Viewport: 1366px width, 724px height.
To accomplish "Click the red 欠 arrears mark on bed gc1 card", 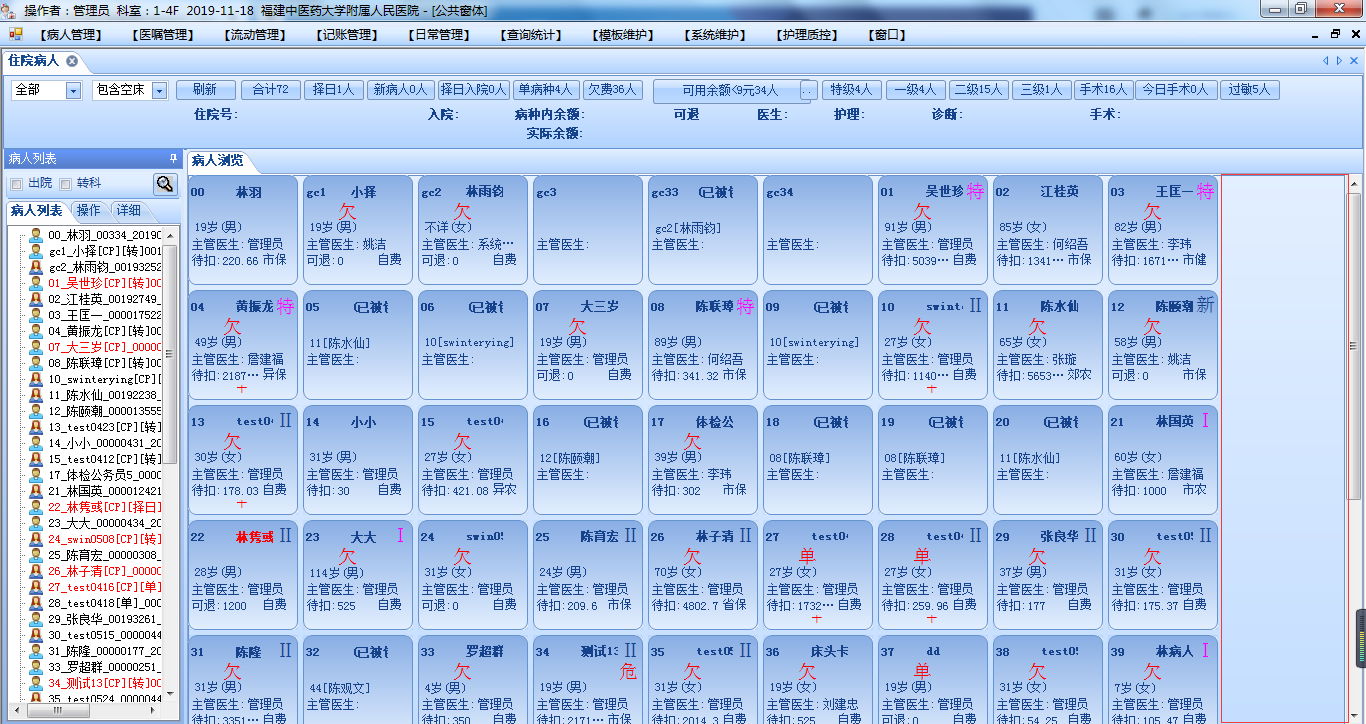I will point(348,211).
